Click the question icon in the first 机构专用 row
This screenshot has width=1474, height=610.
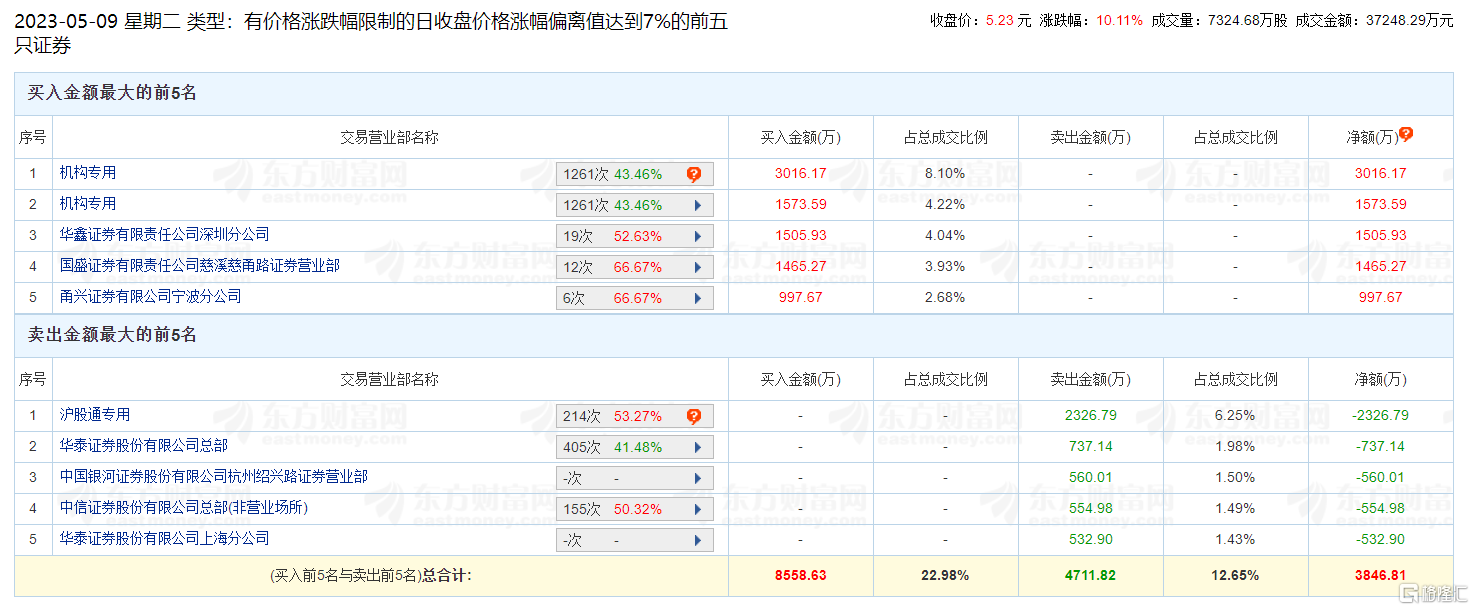pos(694,174)
